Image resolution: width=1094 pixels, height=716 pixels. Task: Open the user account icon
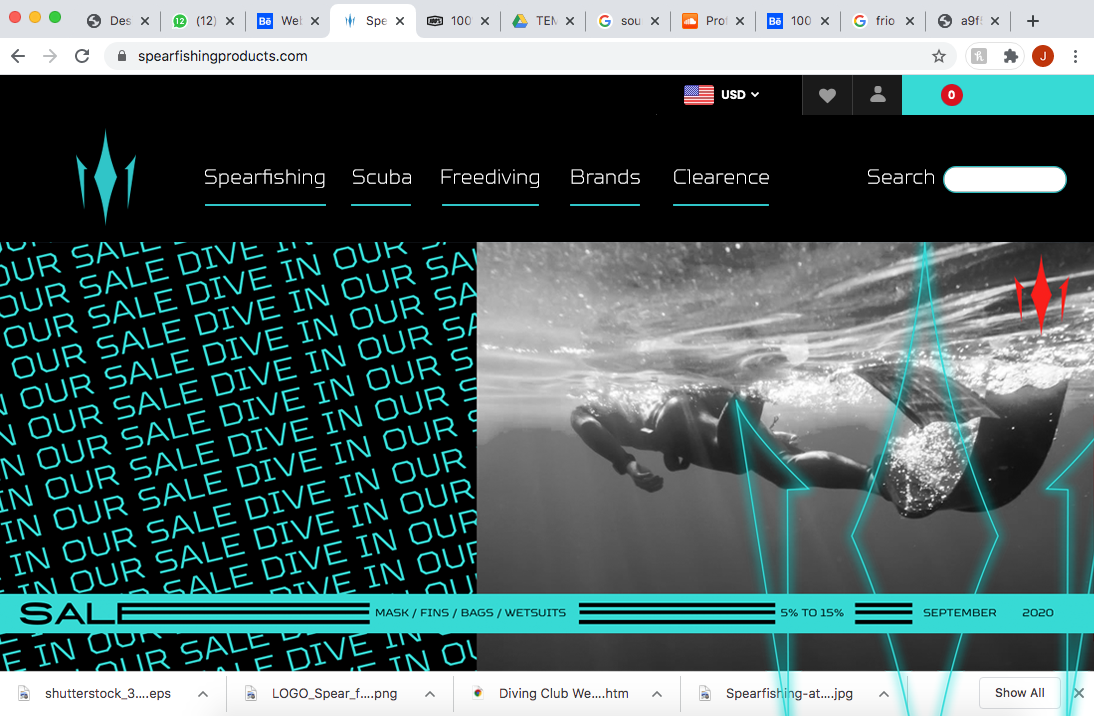(878, 95)
